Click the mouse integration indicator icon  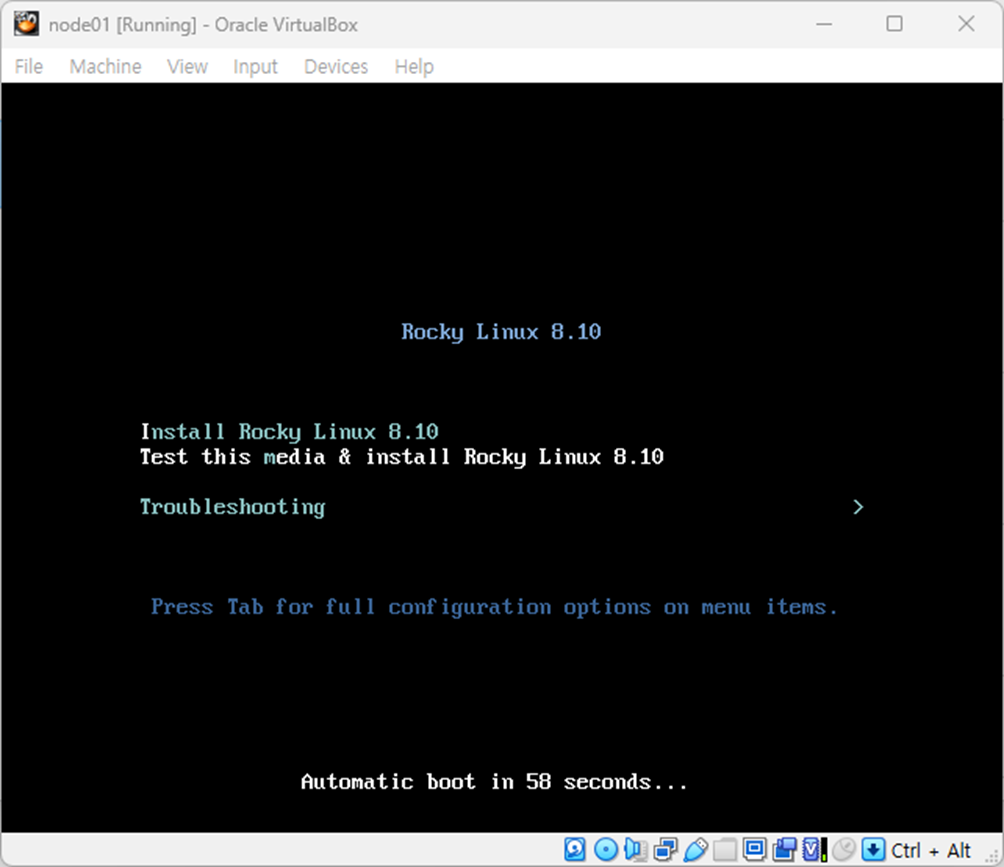(x=845, y=850)
